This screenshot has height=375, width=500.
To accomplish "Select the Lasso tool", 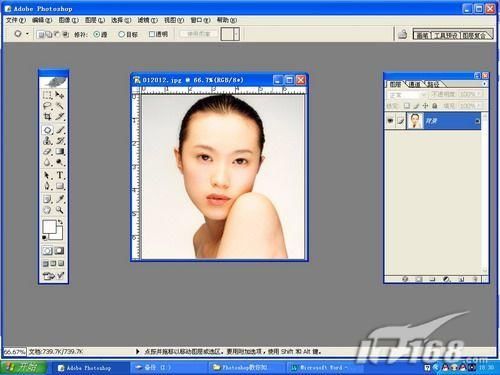I will click(x=48, y=106).
